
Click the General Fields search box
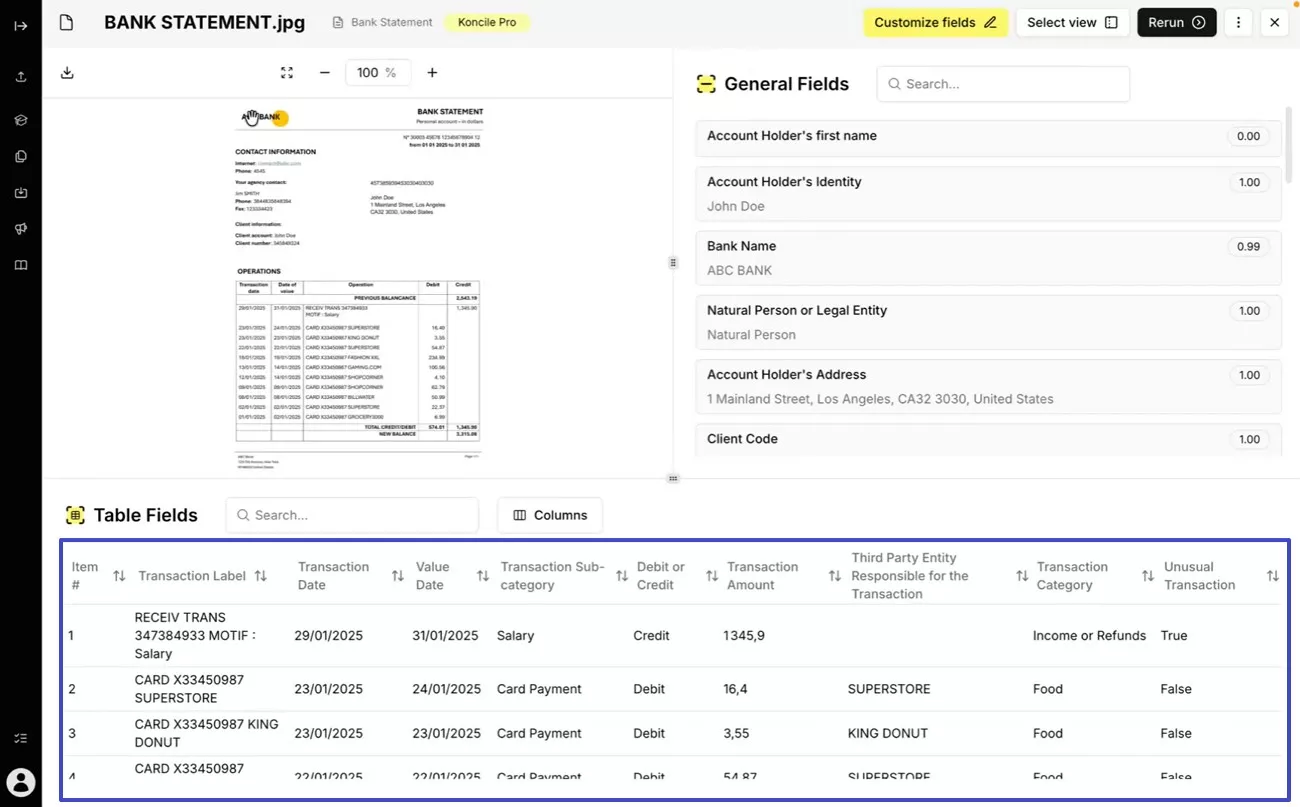(x=1003, y=84)
